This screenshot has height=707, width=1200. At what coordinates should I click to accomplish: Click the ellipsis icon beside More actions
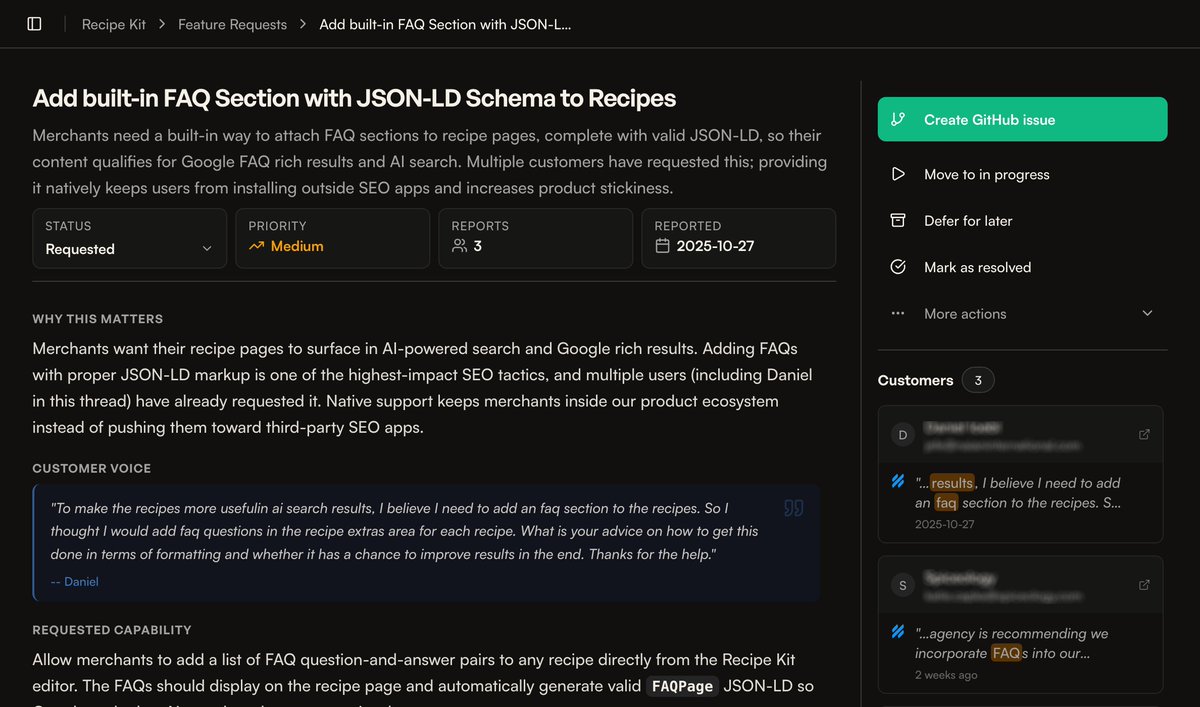898,313
